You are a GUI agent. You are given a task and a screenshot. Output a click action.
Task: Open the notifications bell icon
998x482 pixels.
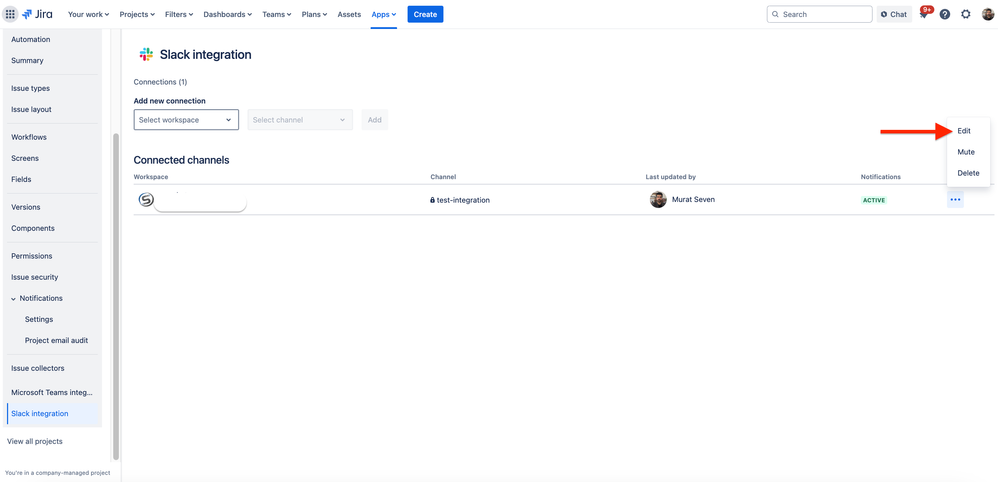click(924, 14)
